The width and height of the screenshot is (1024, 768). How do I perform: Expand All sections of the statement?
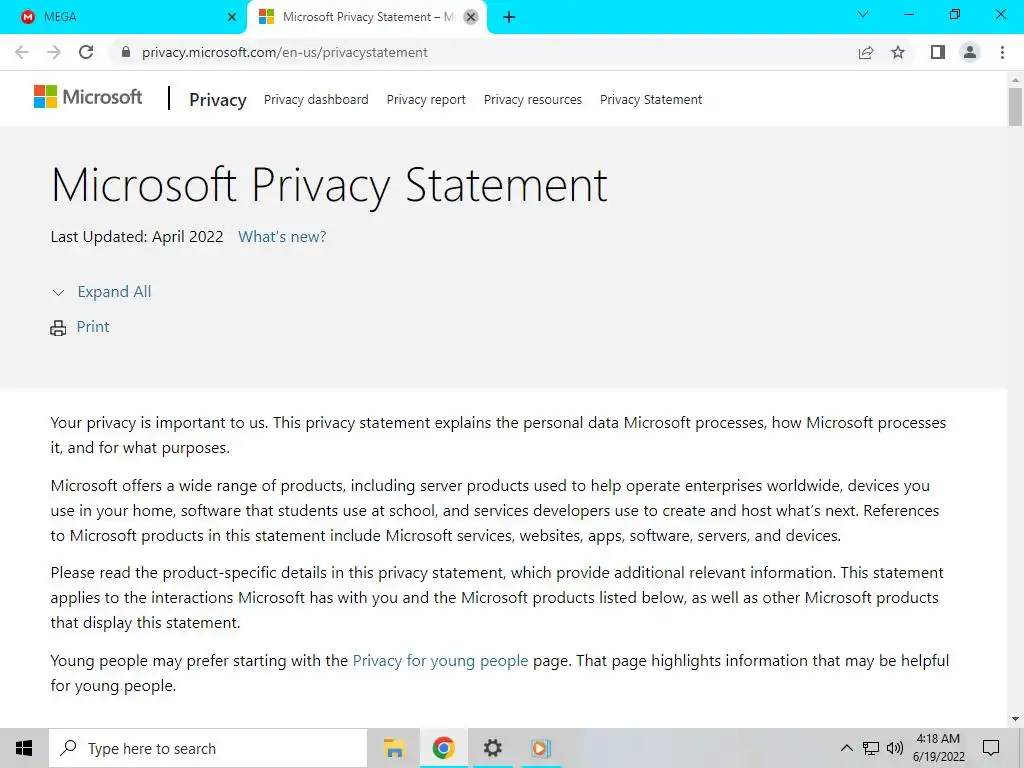coord(114,292)
